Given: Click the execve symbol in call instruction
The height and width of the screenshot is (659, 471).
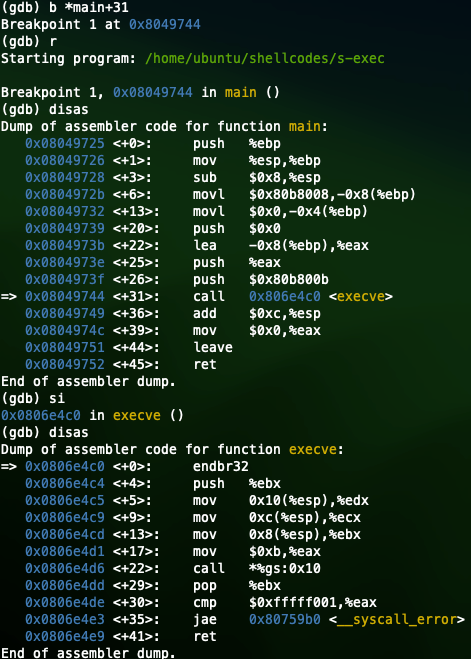Looking at the screenshot, I should pyautogui.click(x=360, y=297).
